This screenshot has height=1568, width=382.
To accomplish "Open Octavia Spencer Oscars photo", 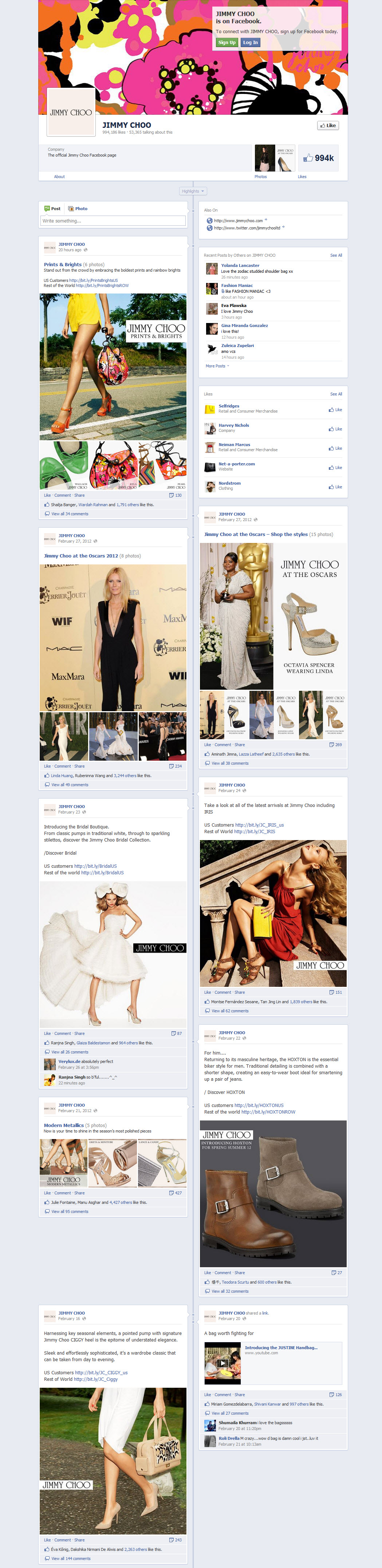I will [x=273, y=616].
